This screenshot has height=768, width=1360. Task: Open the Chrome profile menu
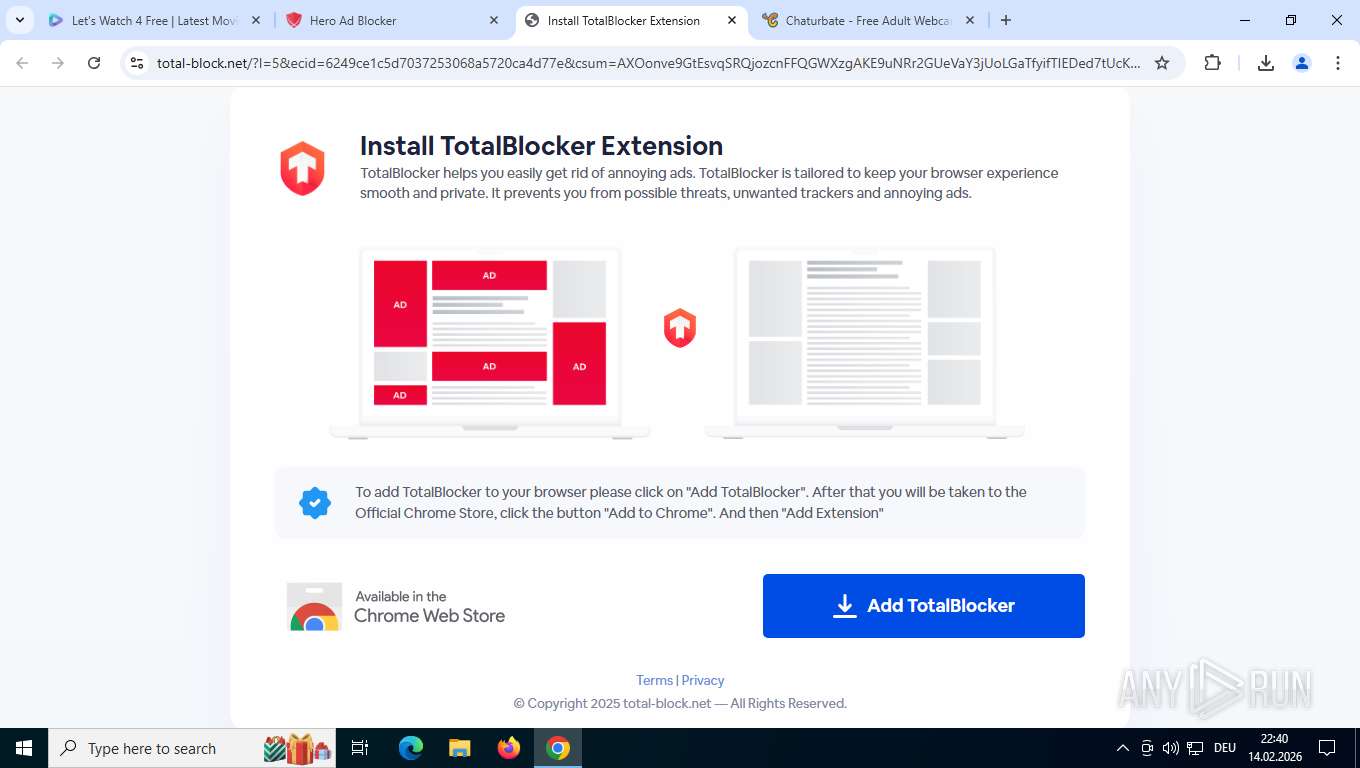[1302, 63]
